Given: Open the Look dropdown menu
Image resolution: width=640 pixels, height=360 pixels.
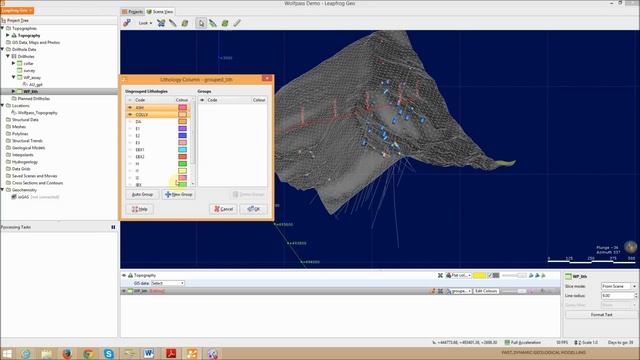Looking at the screenshot, I should tap(145, 23).
